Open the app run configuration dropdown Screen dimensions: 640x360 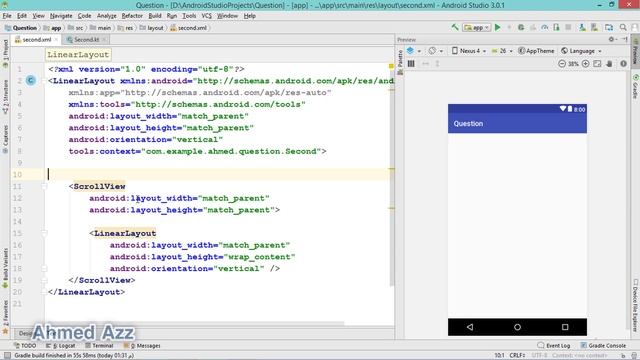pos(476,27)
